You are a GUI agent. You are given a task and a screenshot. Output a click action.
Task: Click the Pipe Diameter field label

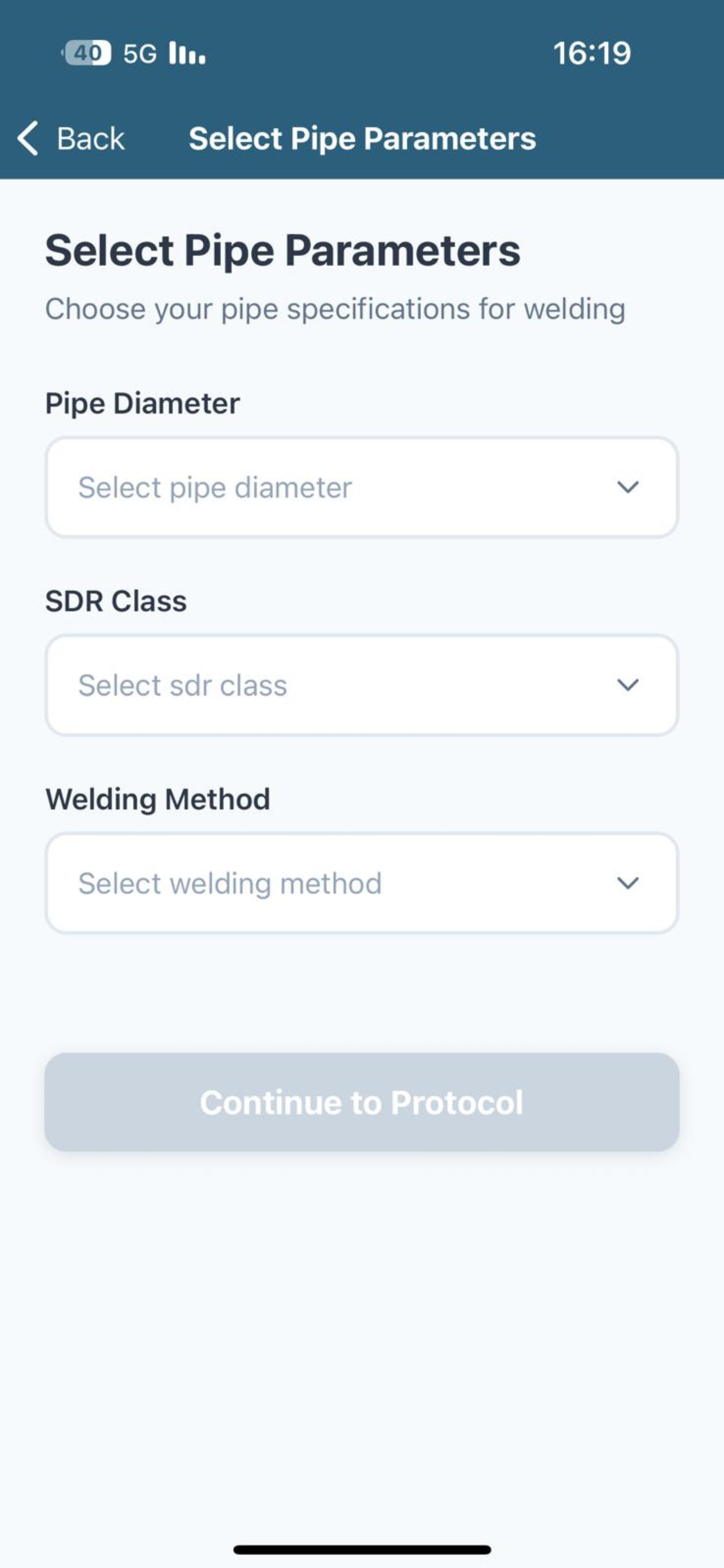142,404
